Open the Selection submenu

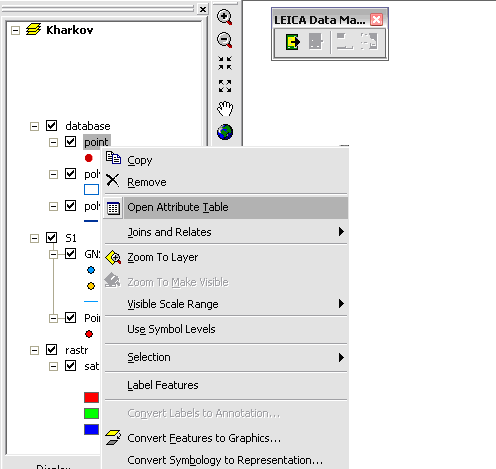(226, 357)
